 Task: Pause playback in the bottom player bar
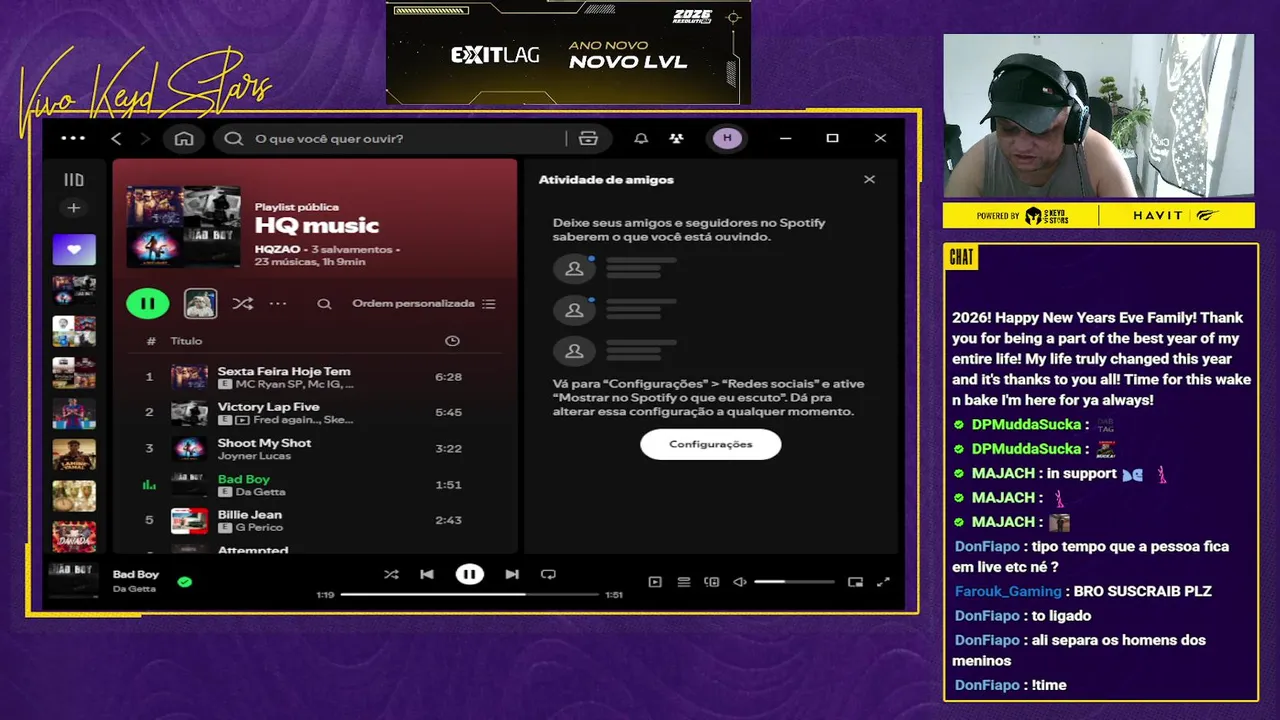pos(469,574)
